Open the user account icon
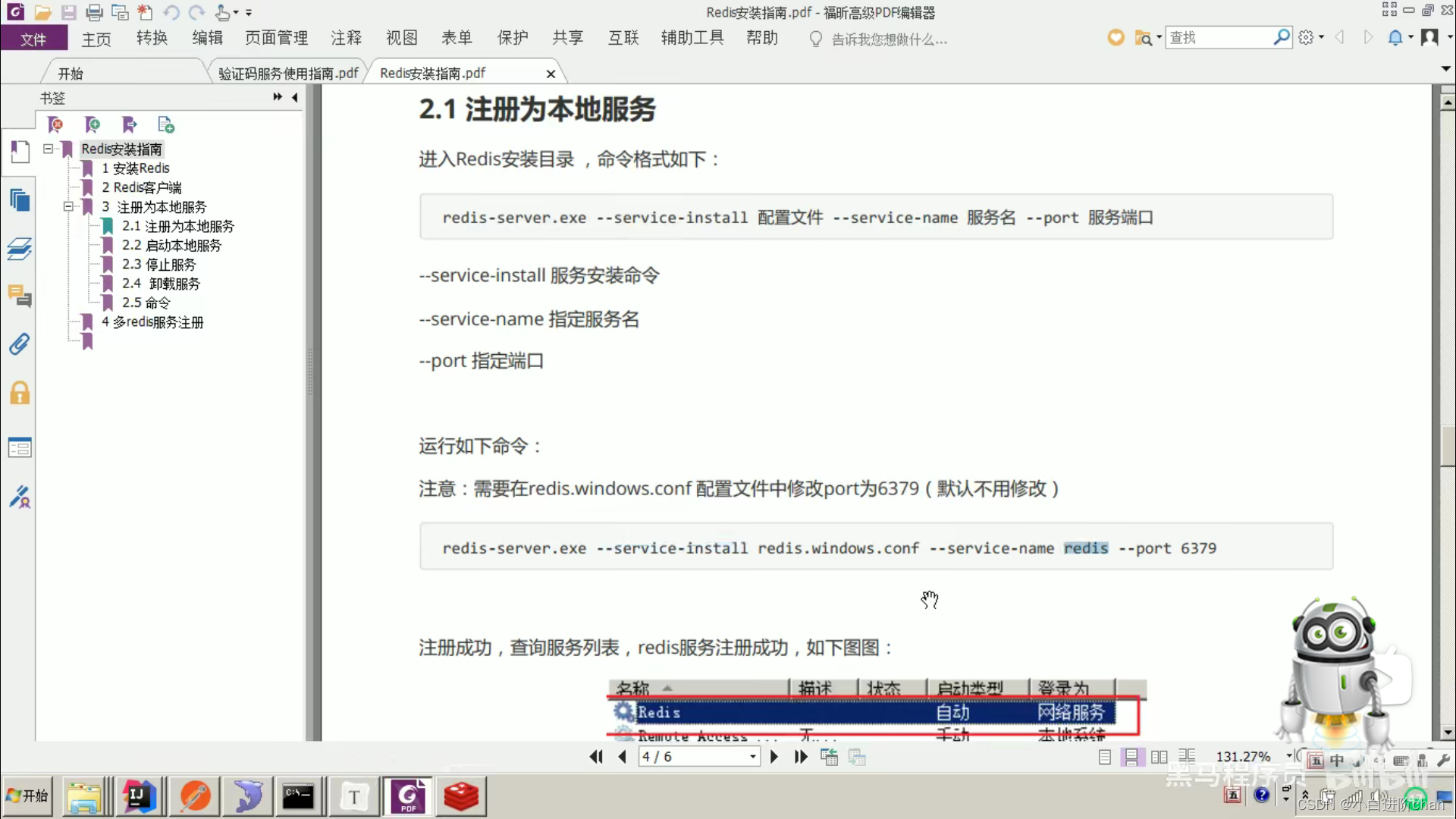The height and width of the screenshot is (819, 1456). (x=1429, y=37)
